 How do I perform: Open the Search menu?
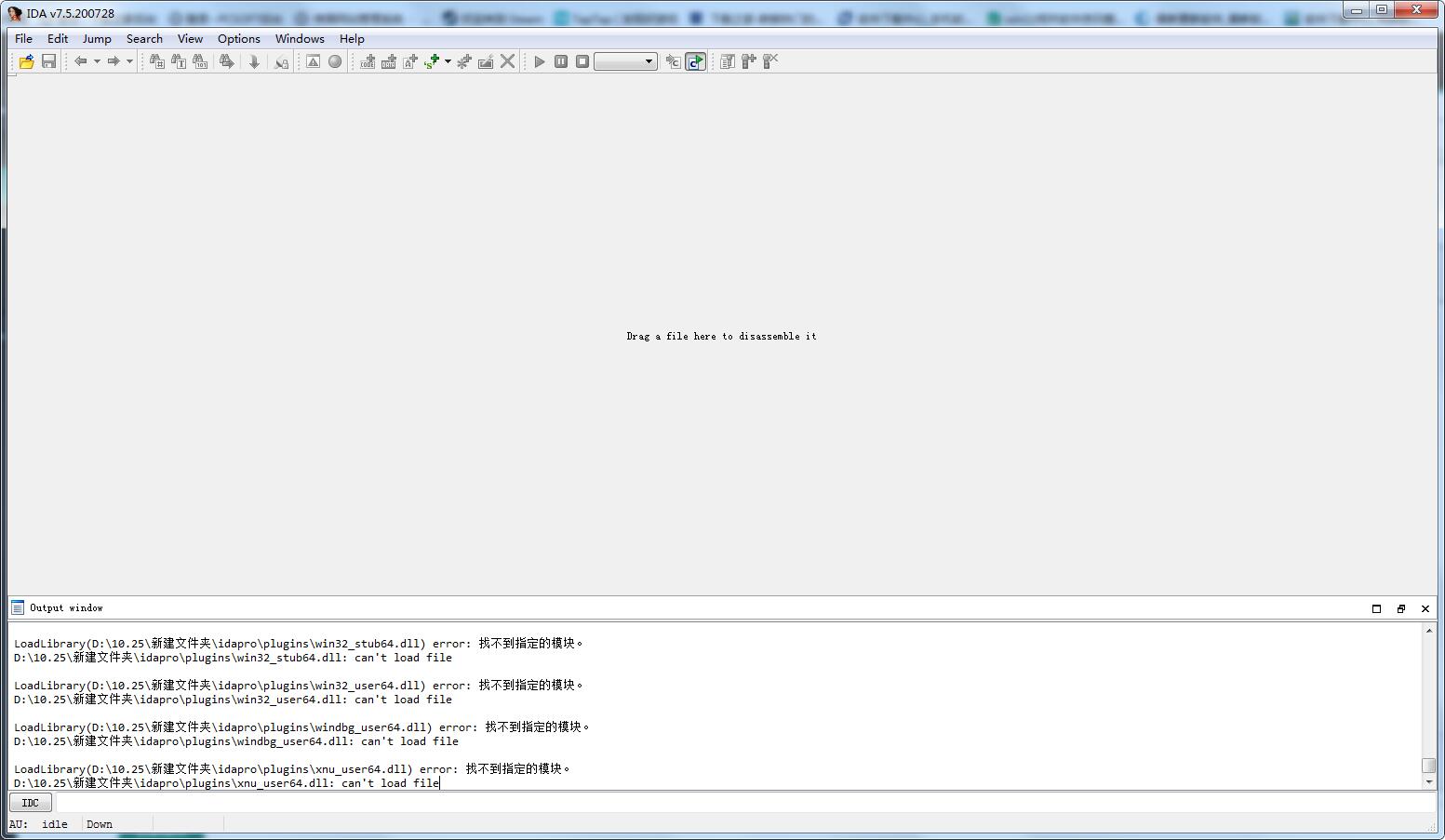tap(144, 38)
